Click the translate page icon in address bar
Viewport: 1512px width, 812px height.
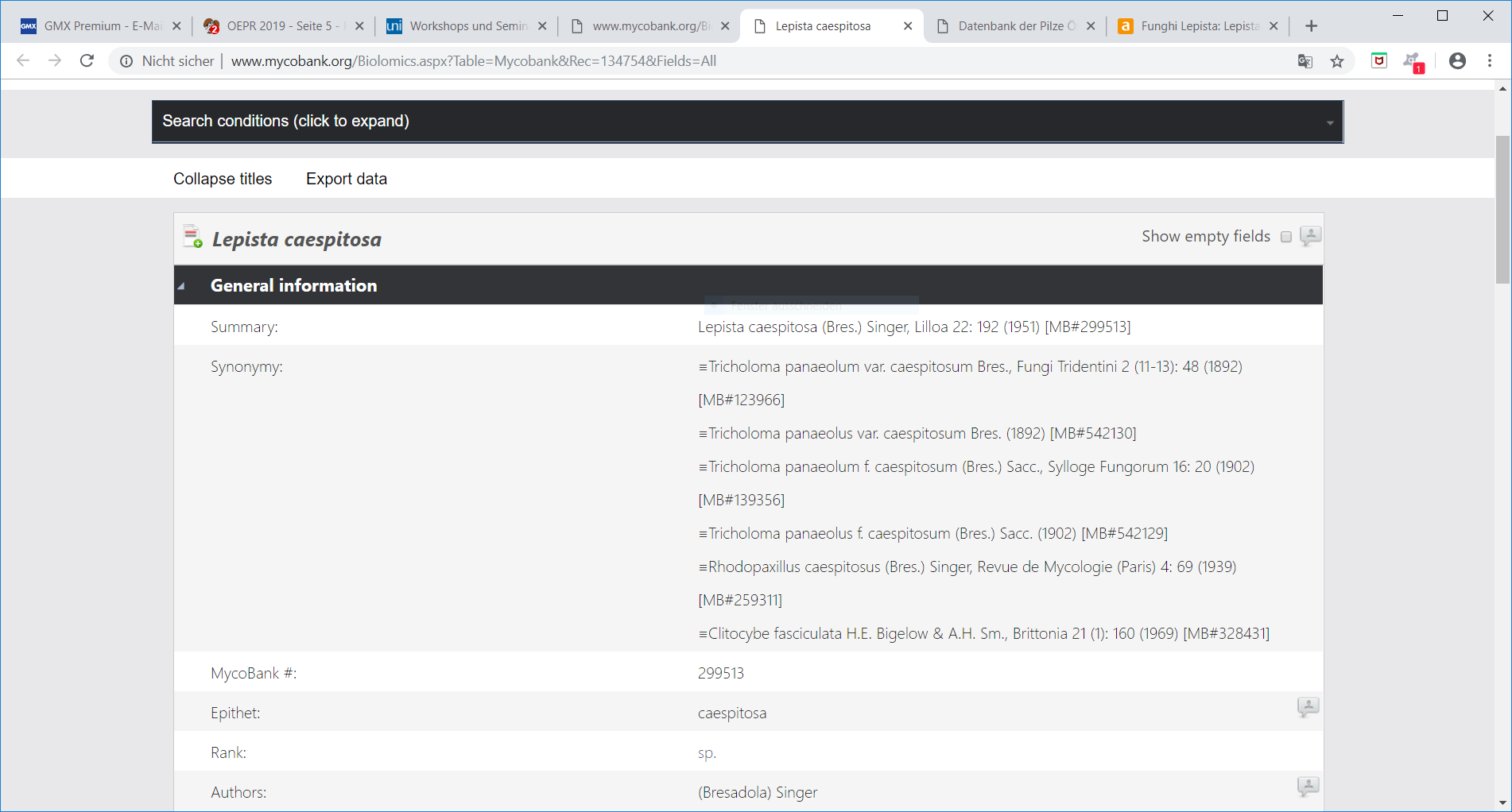pyautogui.click(x=1305, y=61)
